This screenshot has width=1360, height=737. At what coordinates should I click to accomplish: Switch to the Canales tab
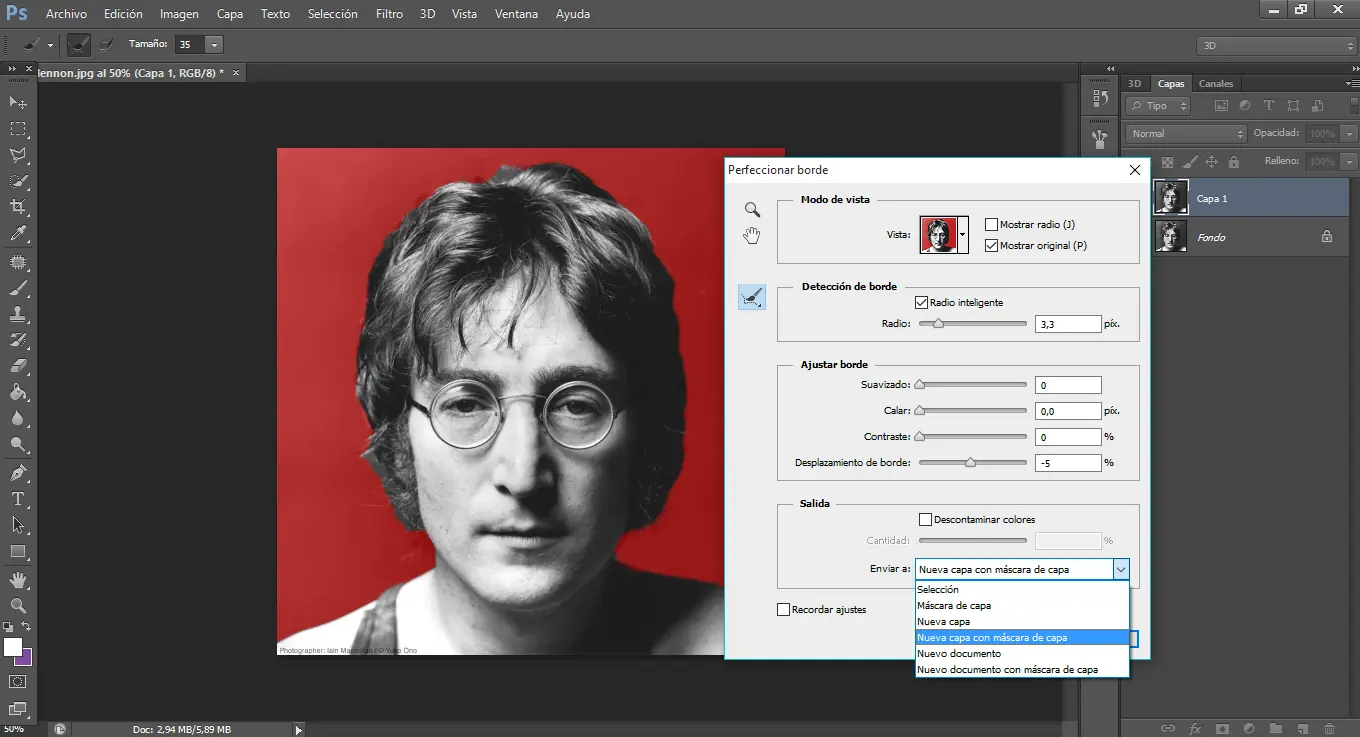tap(1216, 84)
